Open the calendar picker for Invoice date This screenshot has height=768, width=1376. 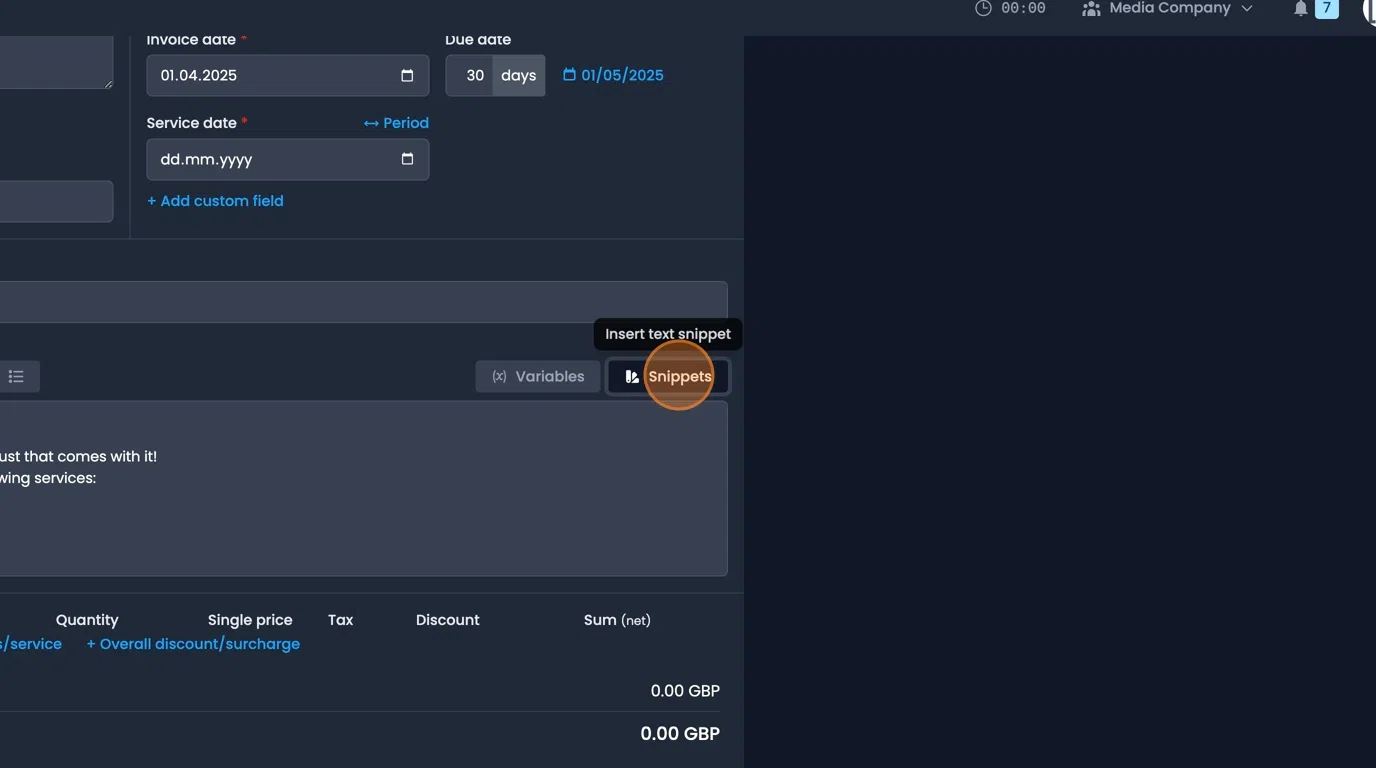(x=406, y=74)
